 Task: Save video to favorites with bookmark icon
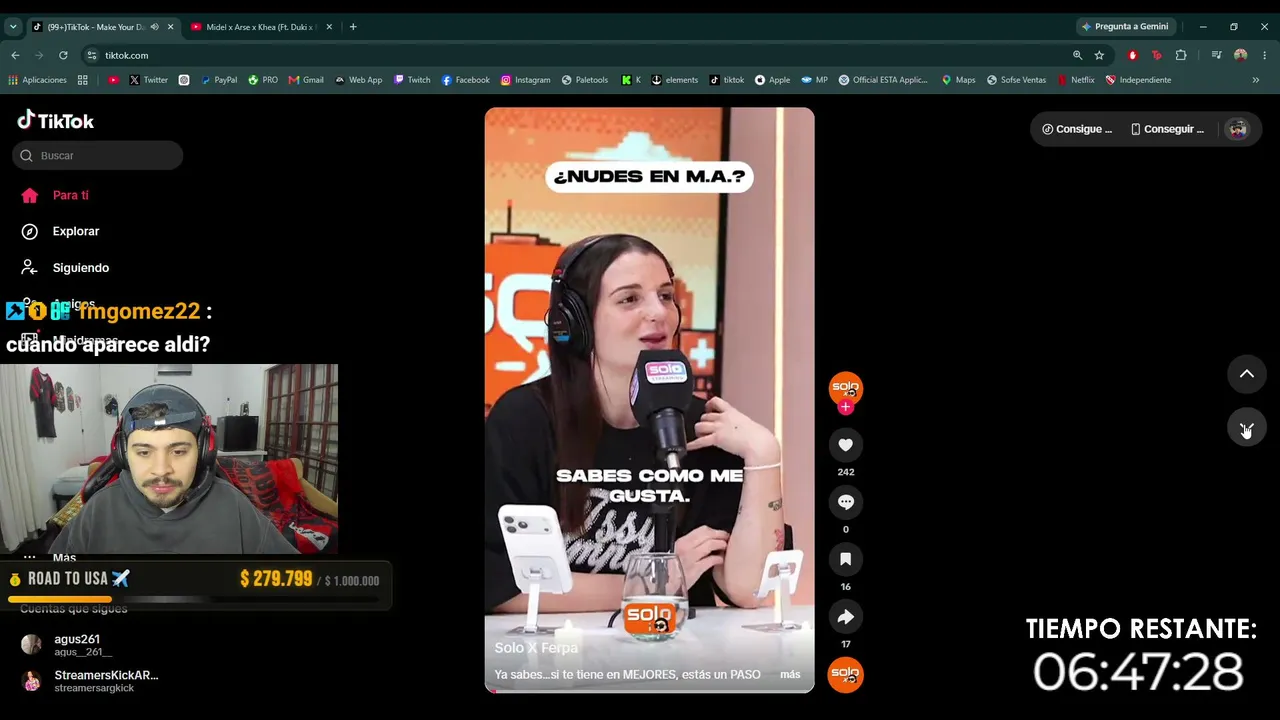(x=845, y=559)
